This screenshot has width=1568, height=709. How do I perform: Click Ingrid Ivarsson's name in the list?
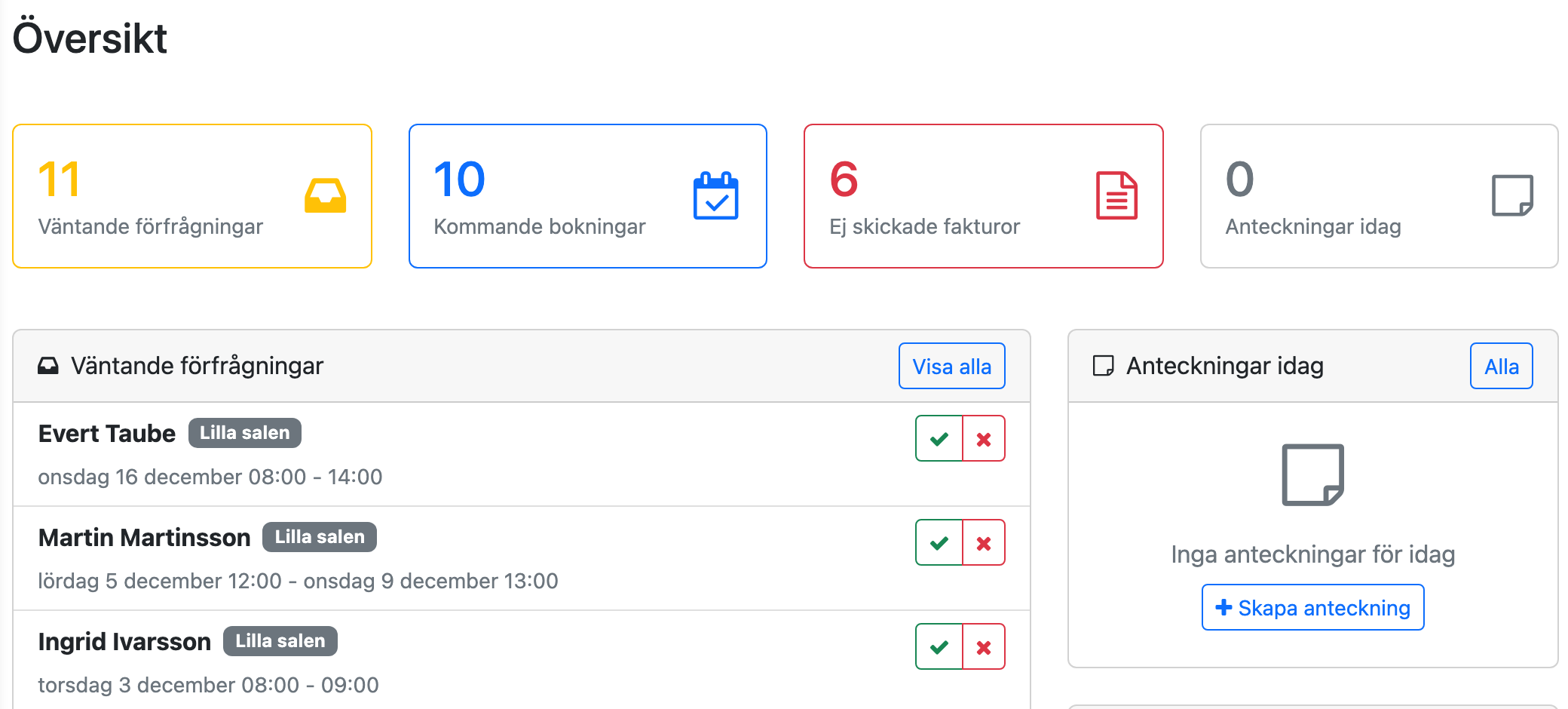pos(124,642)
